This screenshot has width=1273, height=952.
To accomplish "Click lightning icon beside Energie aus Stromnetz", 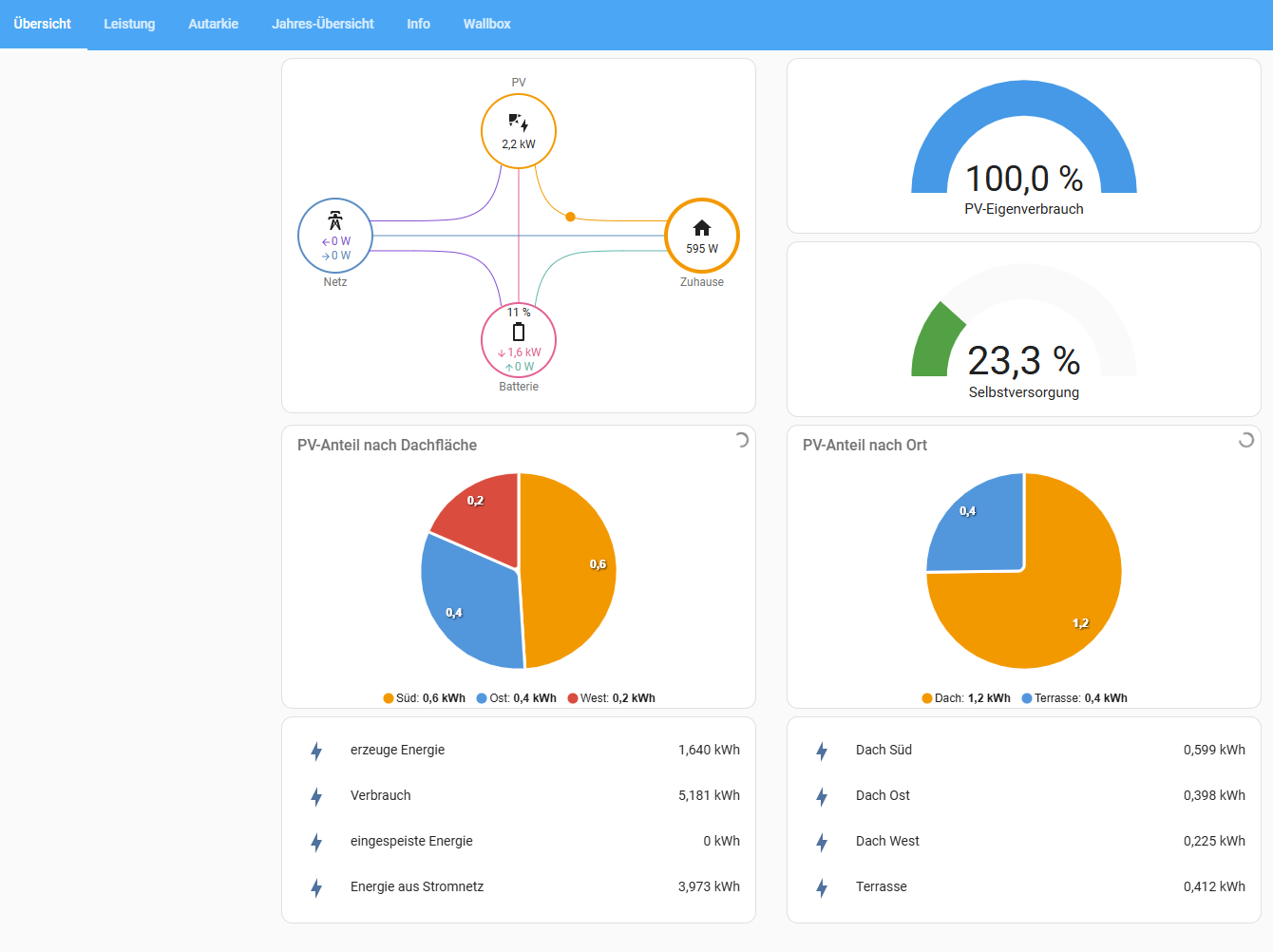I will click(x=316, y=887).
